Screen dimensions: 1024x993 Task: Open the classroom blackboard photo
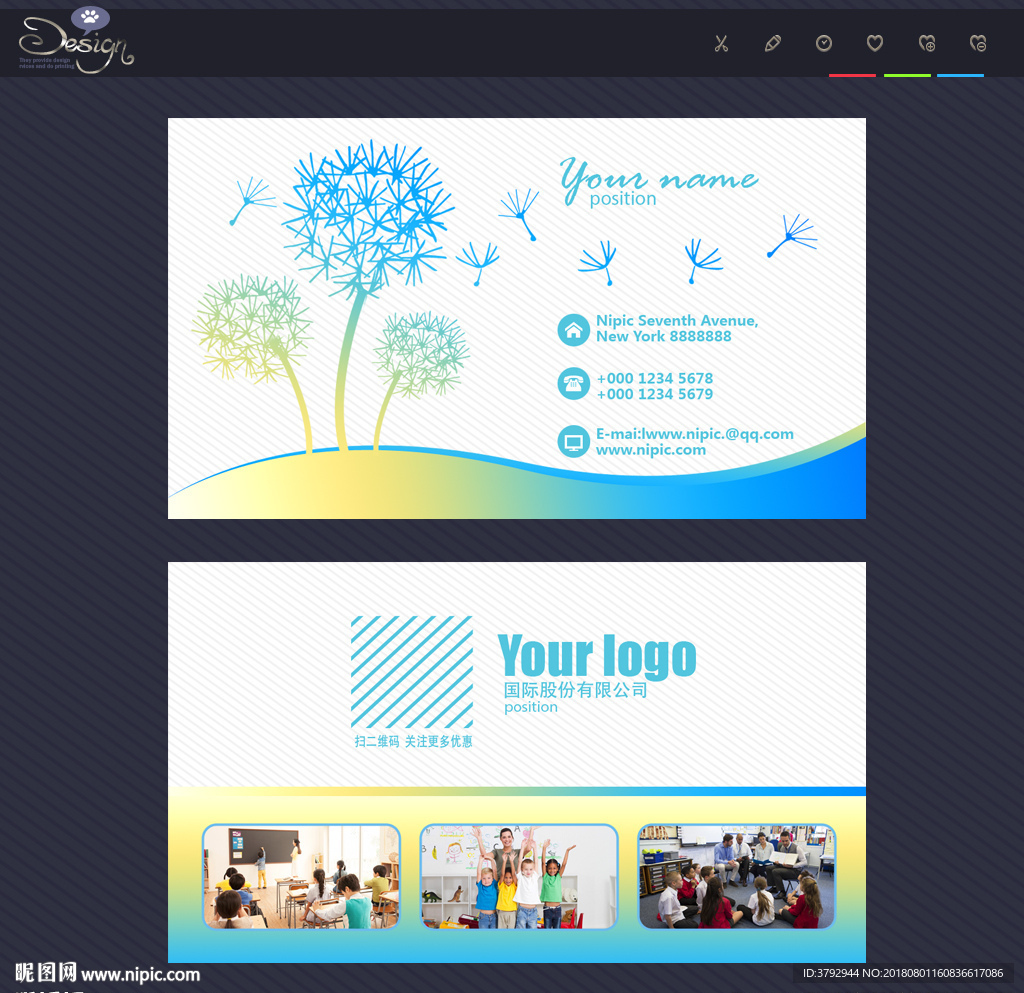point(301,876)
